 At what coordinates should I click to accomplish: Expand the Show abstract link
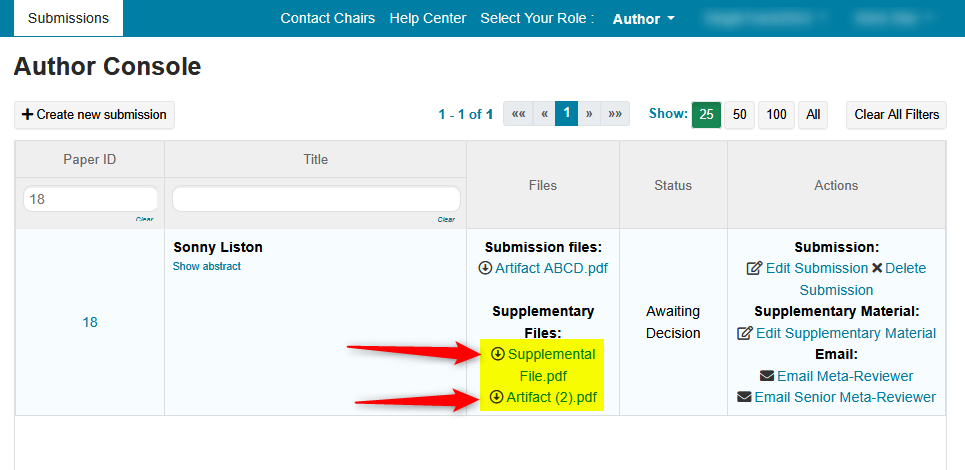click(x=206, y=266)
